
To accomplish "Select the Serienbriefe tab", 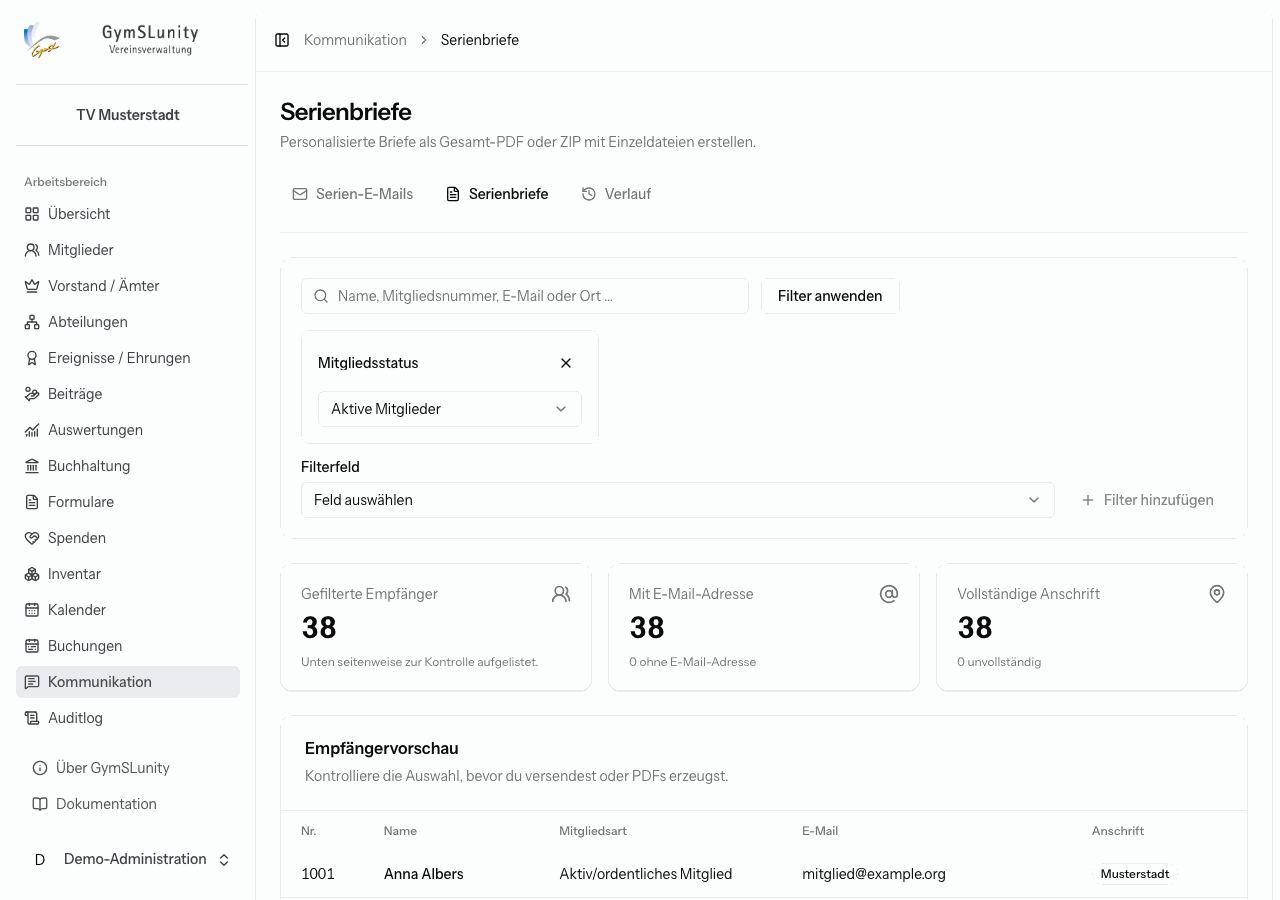I will pyautogui.click(x=497, y=194).
